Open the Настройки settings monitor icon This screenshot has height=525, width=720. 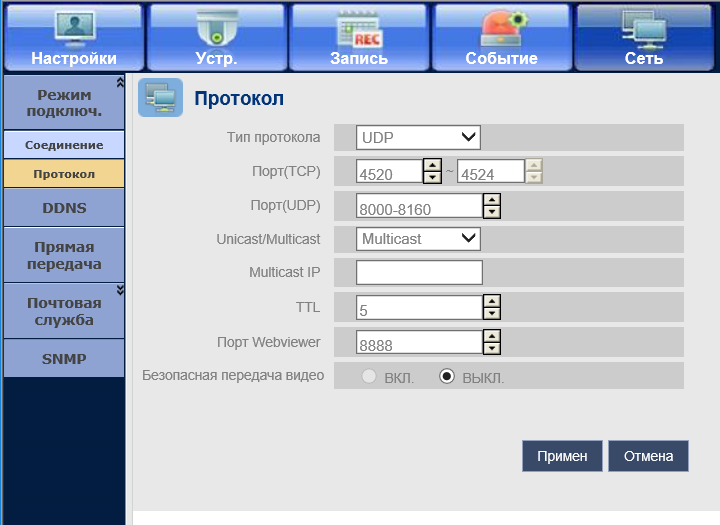pos(73,26)
